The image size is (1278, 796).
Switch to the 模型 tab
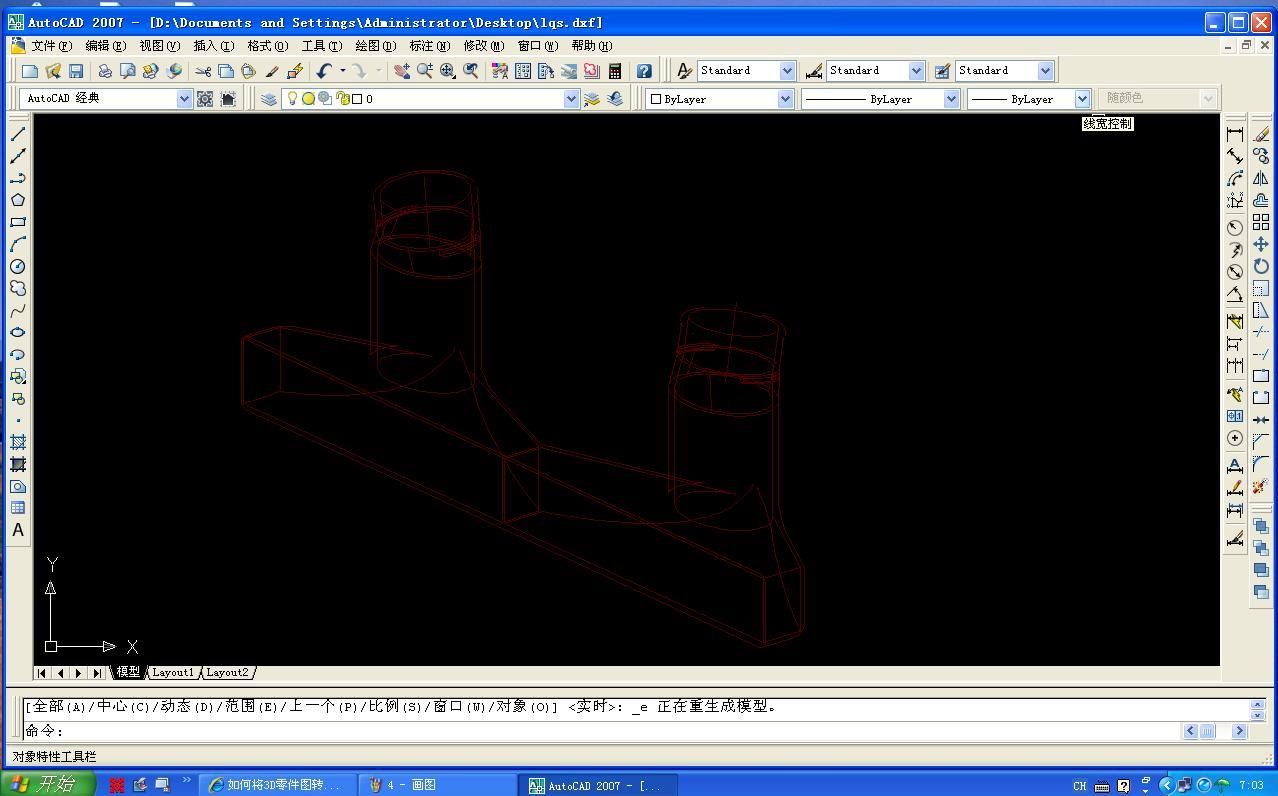coord(128,672)
